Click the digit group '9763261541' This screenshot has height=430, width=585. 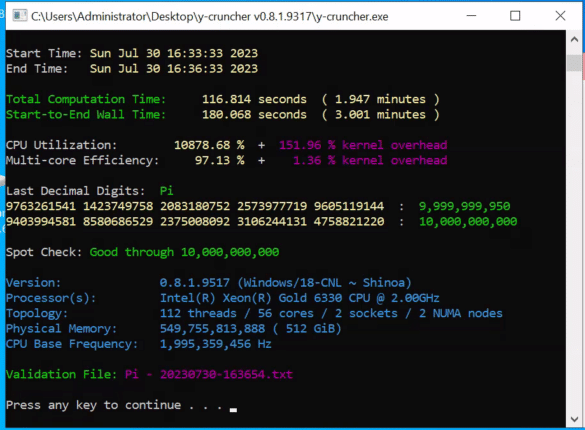click(41, 206)
